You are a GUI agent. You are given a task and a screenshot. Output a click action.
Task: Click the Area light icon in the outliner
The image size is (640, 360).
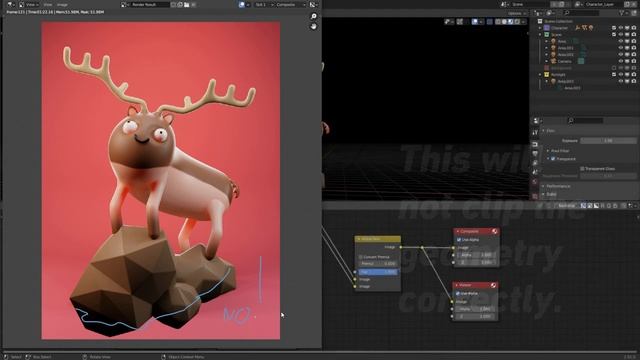tap(553, 41)
